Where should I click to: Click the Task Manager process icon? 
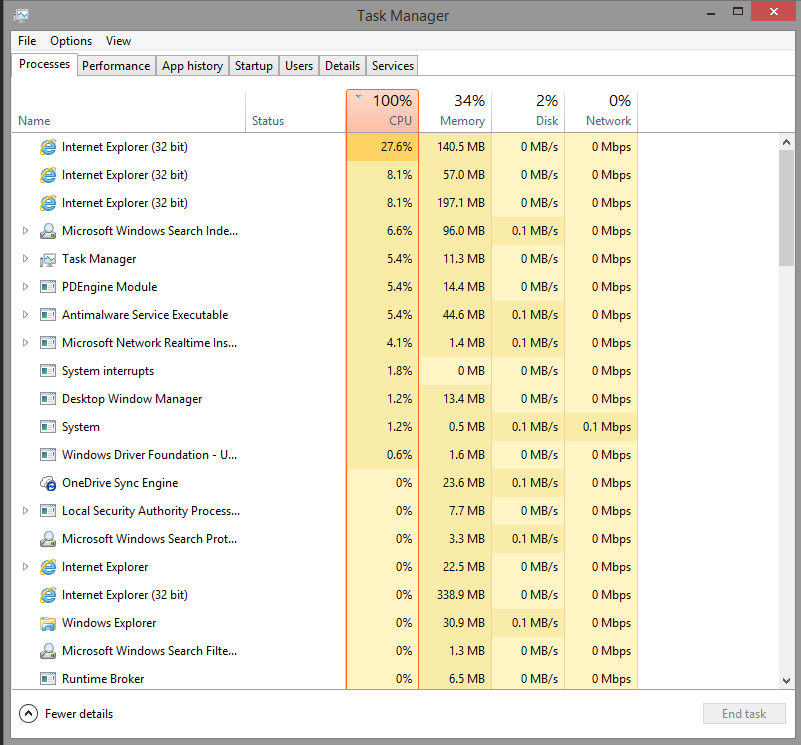48,260
